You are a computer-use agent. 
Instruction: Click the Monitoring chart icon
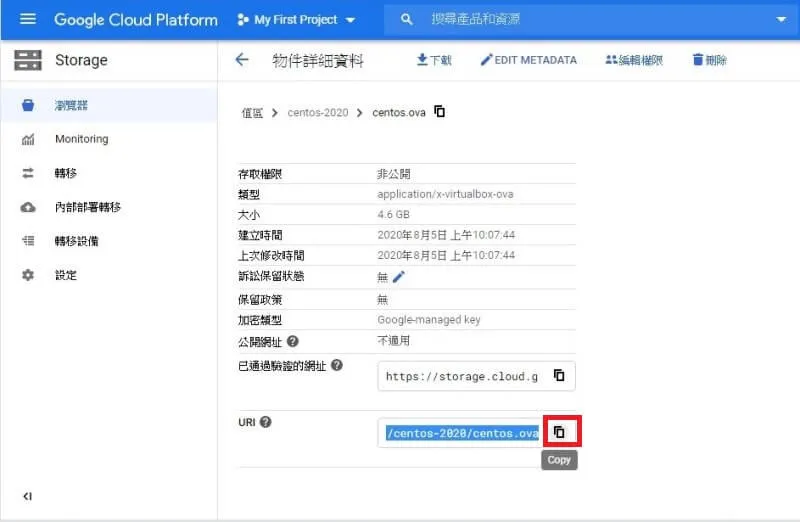tap(28, 139)
